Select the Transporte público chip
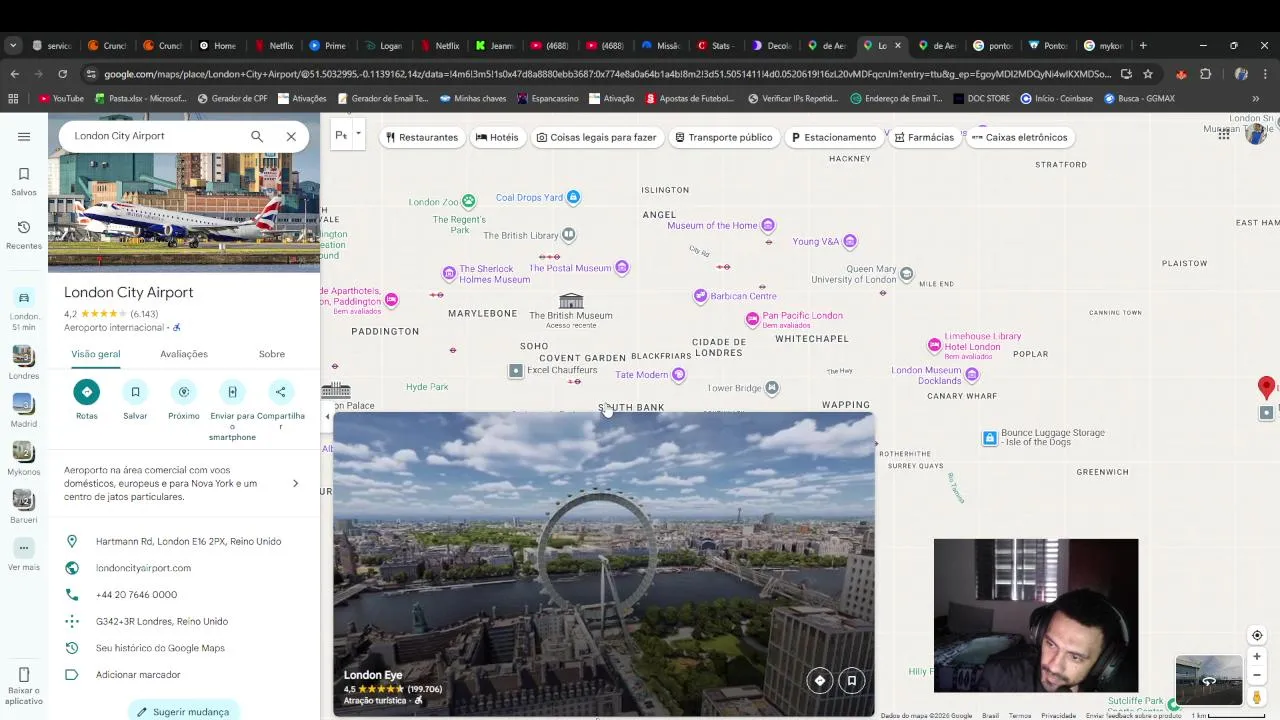Screen dimensions: 1280x720 (723, 137)
